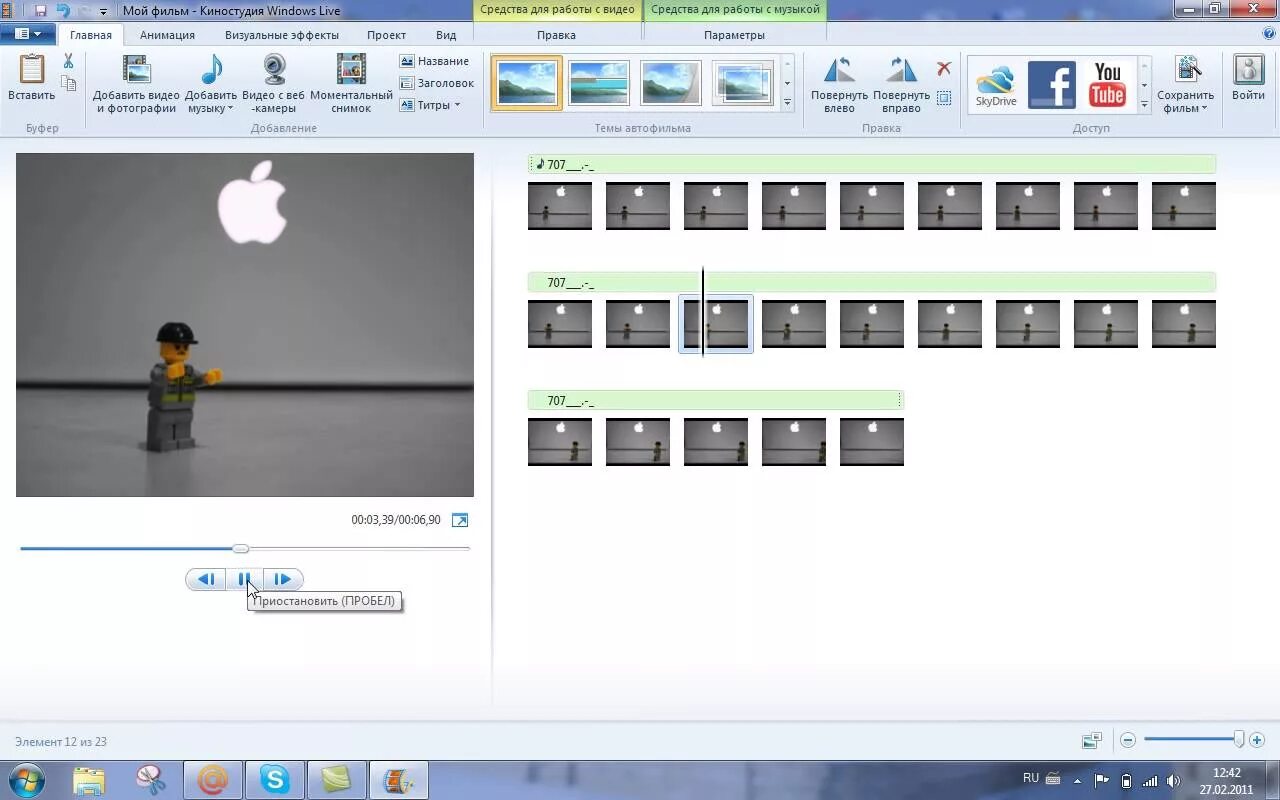Click the zoom out minus button

[1128, 741]
